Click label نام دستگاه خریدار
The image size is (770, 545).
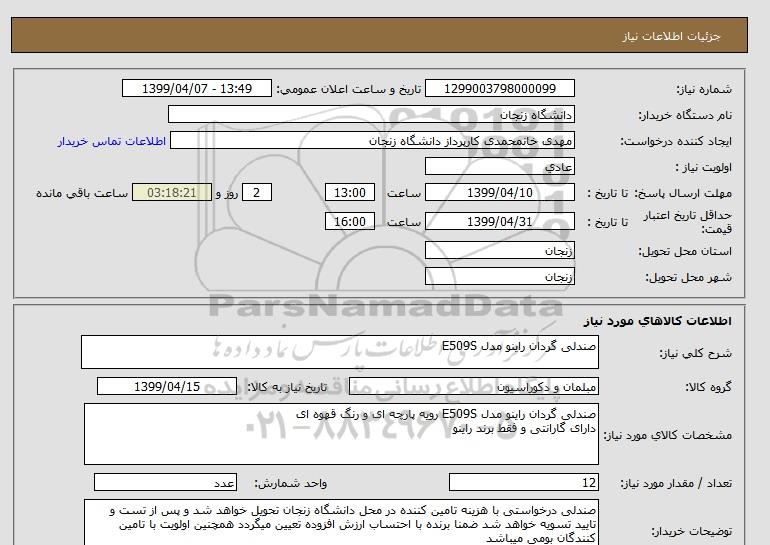pyautogui.click(x=685, y=115)
